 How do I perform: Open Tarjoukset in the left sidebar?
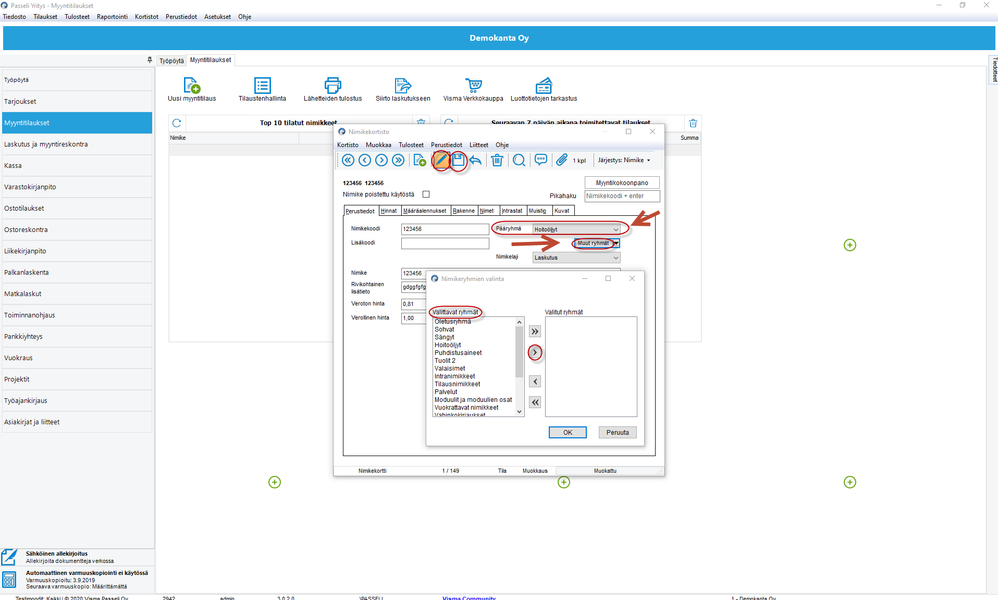coord(77,101)
